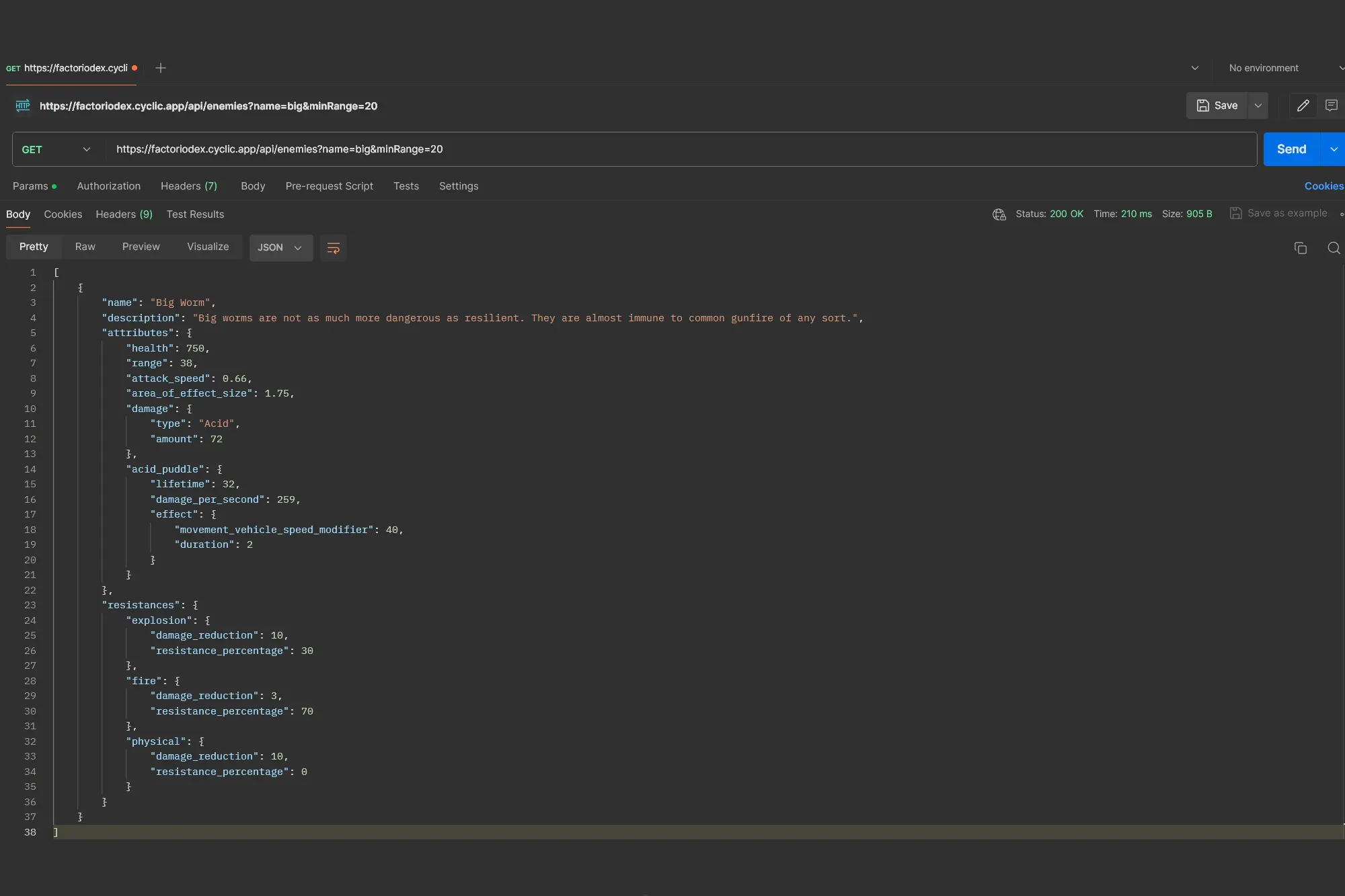Click line number 38 in the gutter
1345x896 pixels.
click(30, 832)
